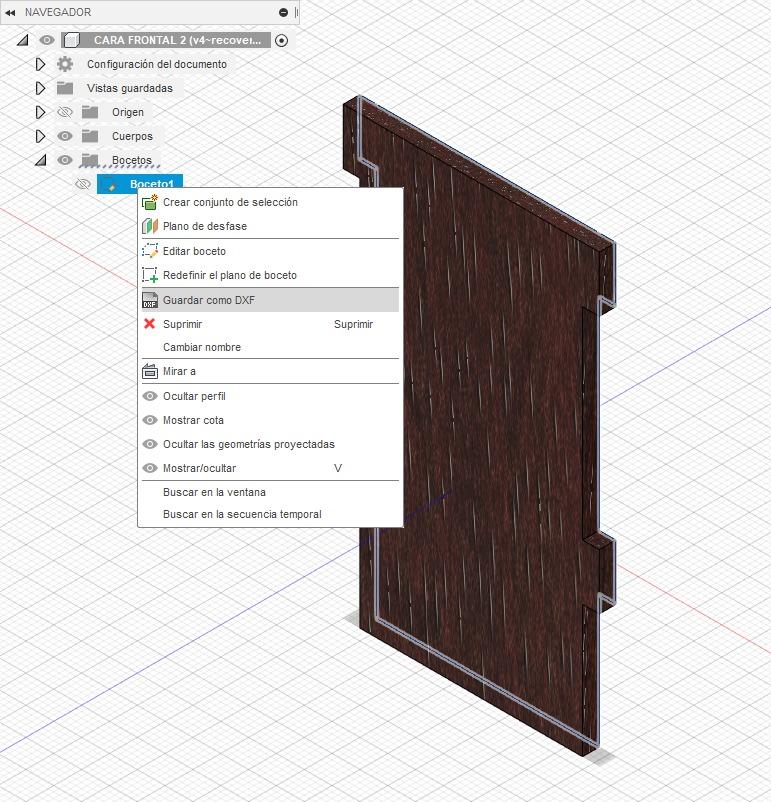Click the Editar boceto pencil icon
The width and height of the screenshot is (771, 802).
point(150,251)
